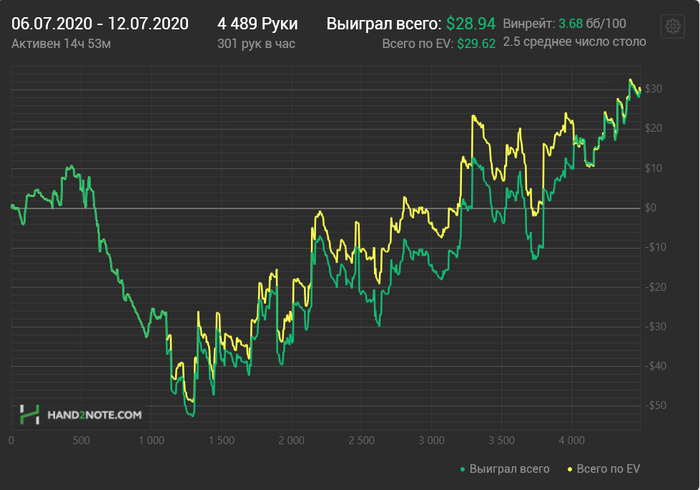
Task: Click the '4 489 Руки' hand count
Action: [x=257, y=24]
